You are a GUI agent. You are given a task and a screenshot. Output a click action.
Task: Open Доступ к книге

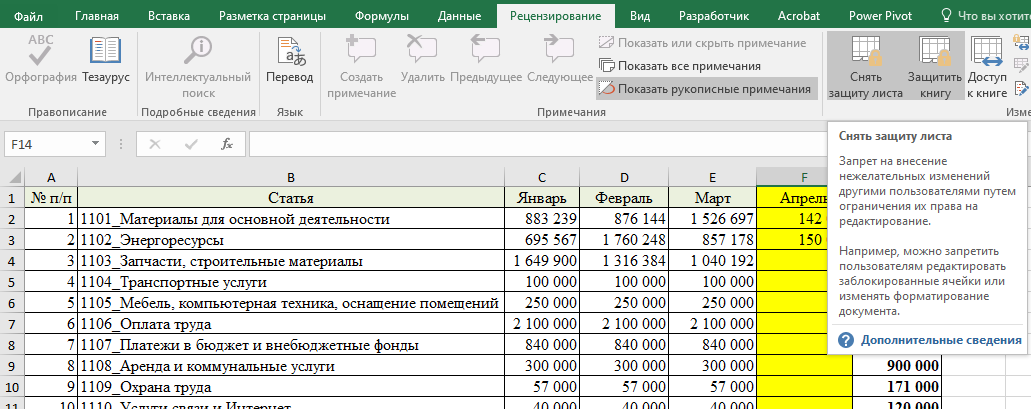(x=987, y=67)
